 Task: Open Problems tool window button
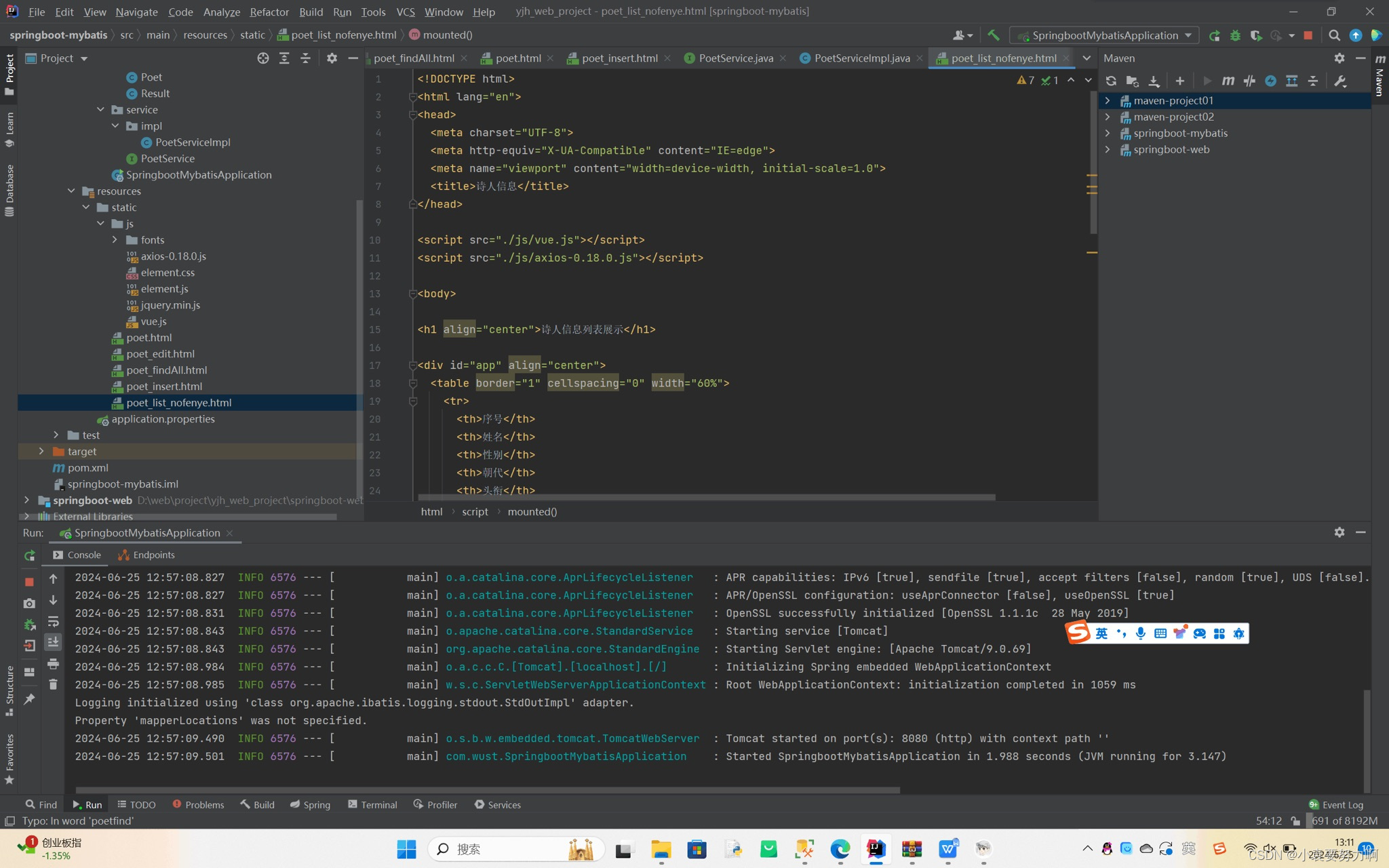pyautogui.click(x=198, y=805)
